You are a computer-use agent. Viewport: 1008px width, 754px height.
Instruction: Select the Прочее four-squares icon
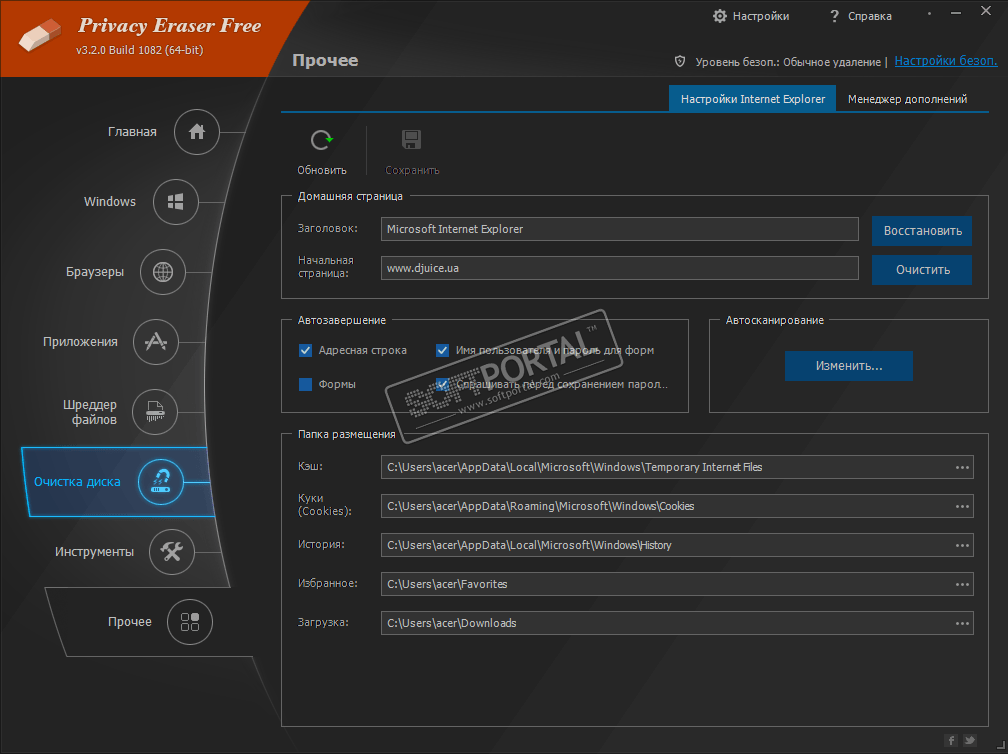(190, 622)
